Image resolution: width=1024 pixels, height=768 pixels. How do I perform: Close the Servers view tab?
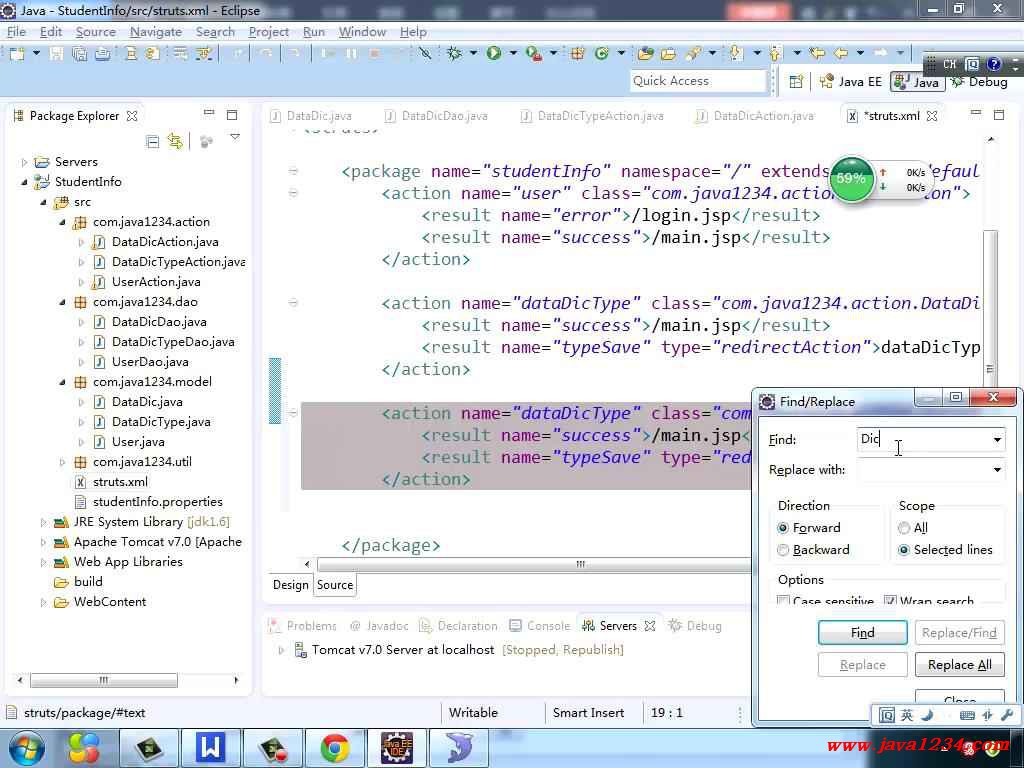(x=650, y=626)
